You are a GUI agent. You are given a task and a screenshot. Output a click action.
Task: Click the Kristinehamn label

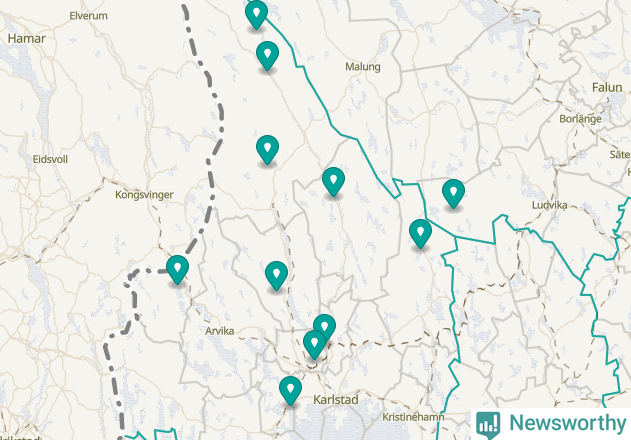[413, 417]
